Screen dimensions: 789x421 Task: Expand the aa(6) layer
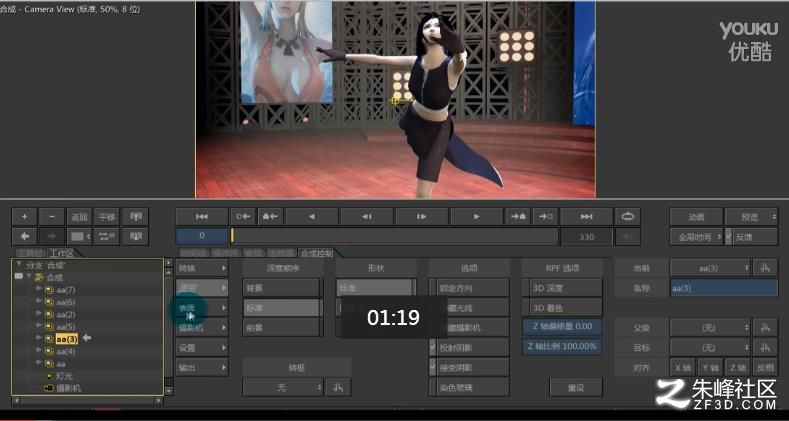click(39, 301)
